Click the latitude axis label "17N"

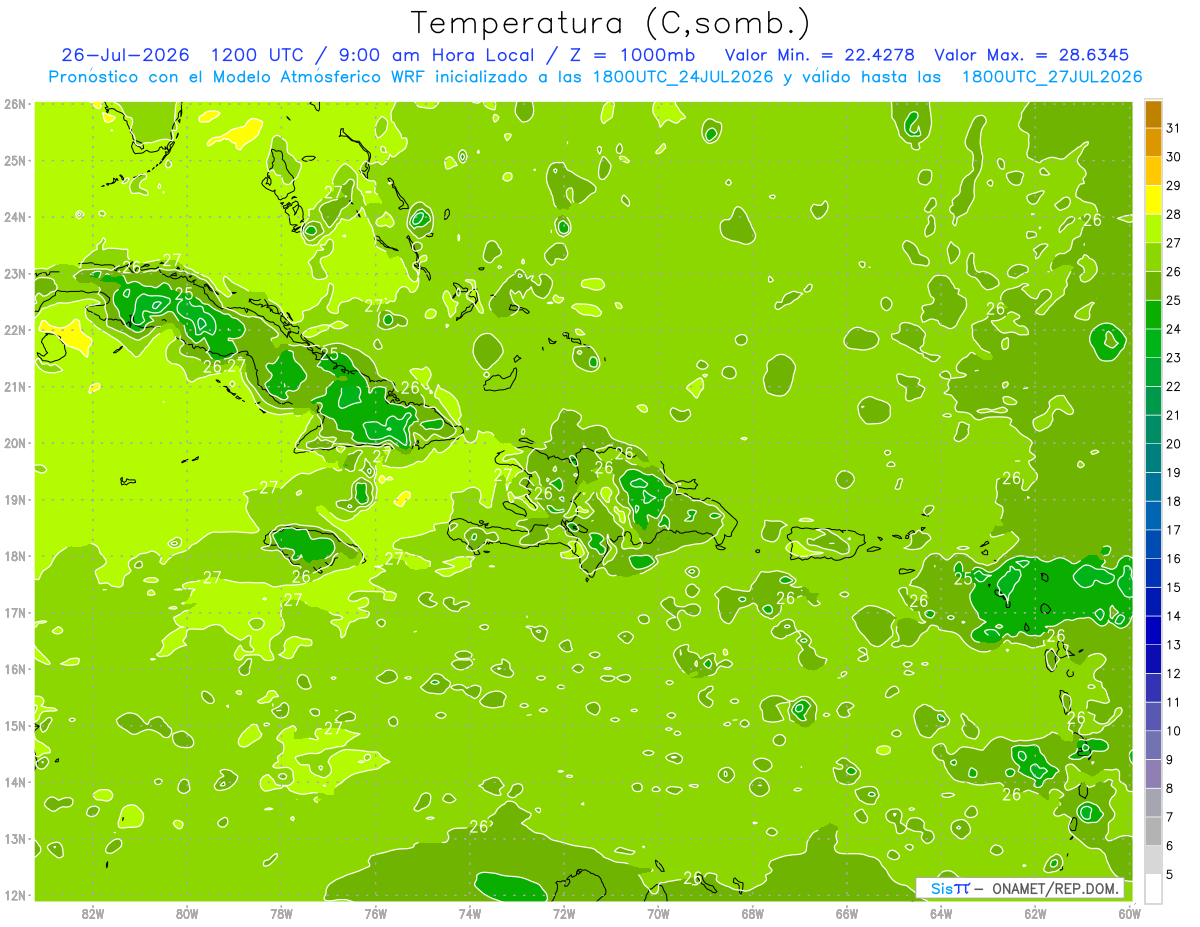pyautogui.click(x=15, y=612)
